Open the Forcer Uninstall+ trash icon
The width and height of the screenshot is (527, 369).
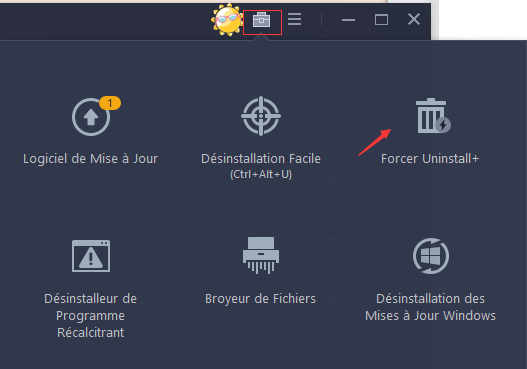[433, 116]
